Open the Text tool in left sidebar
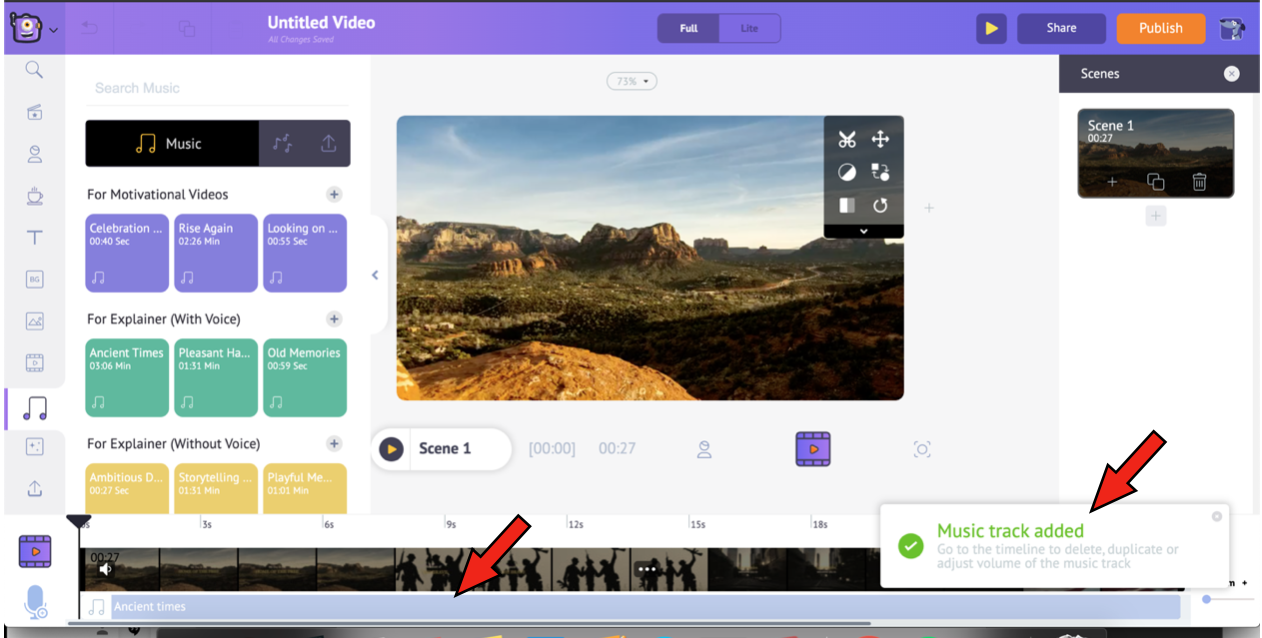 pyautogui.click(x=35, y=238)
